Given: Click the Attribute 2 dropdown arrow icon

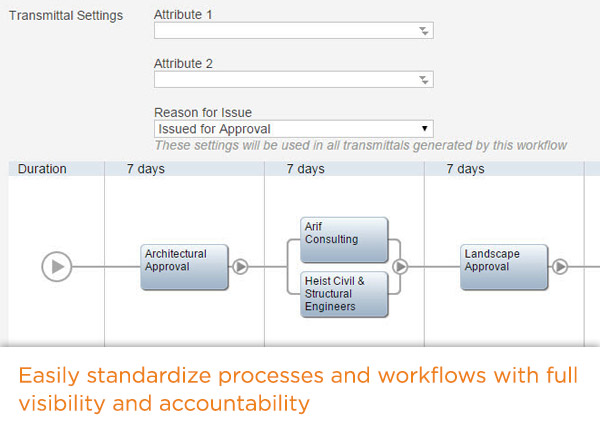Looking at the screenshot, I should tap(424, 80).
